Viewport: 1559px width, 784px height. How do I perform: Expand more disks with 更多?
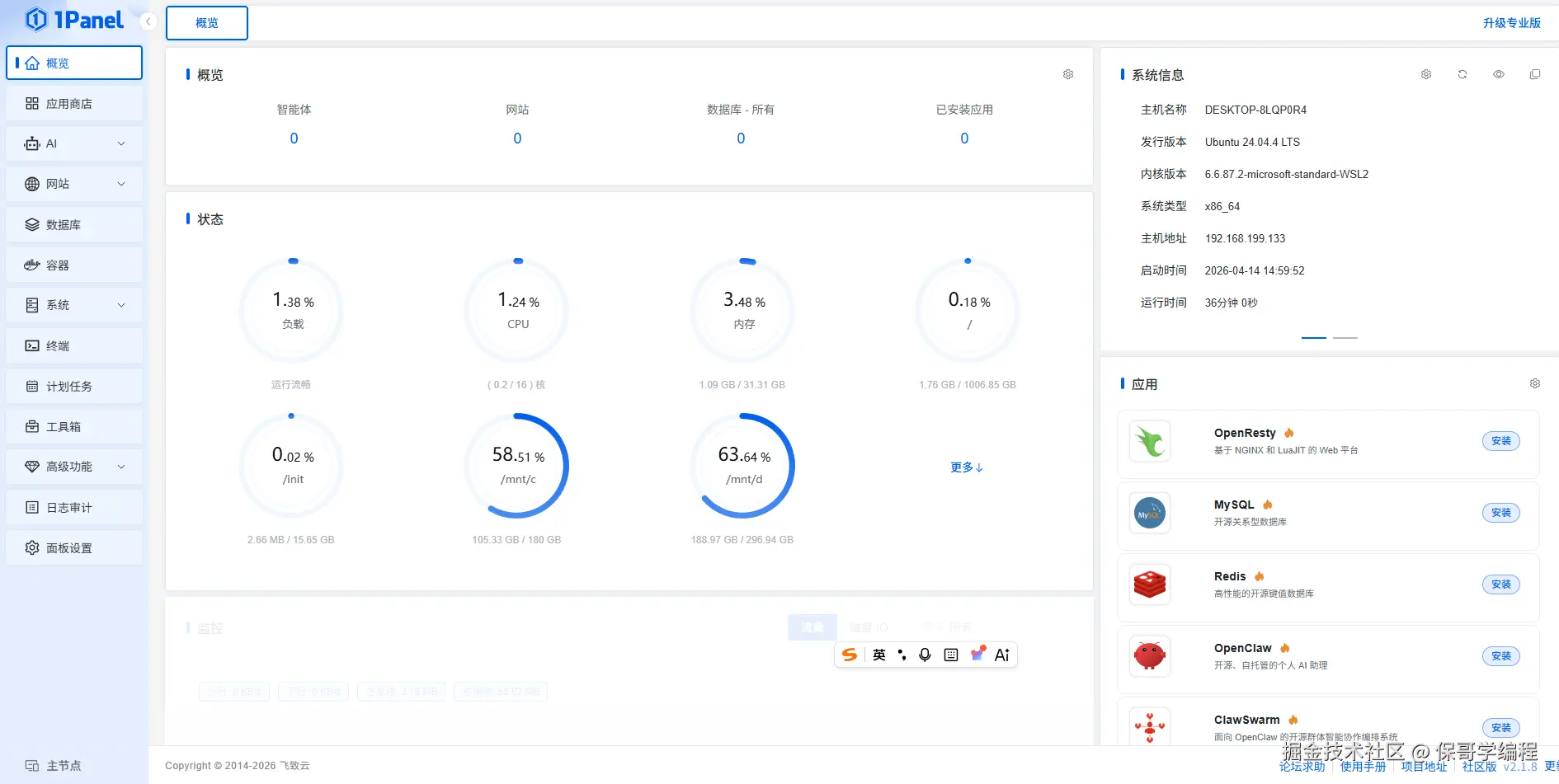[967, 467]
